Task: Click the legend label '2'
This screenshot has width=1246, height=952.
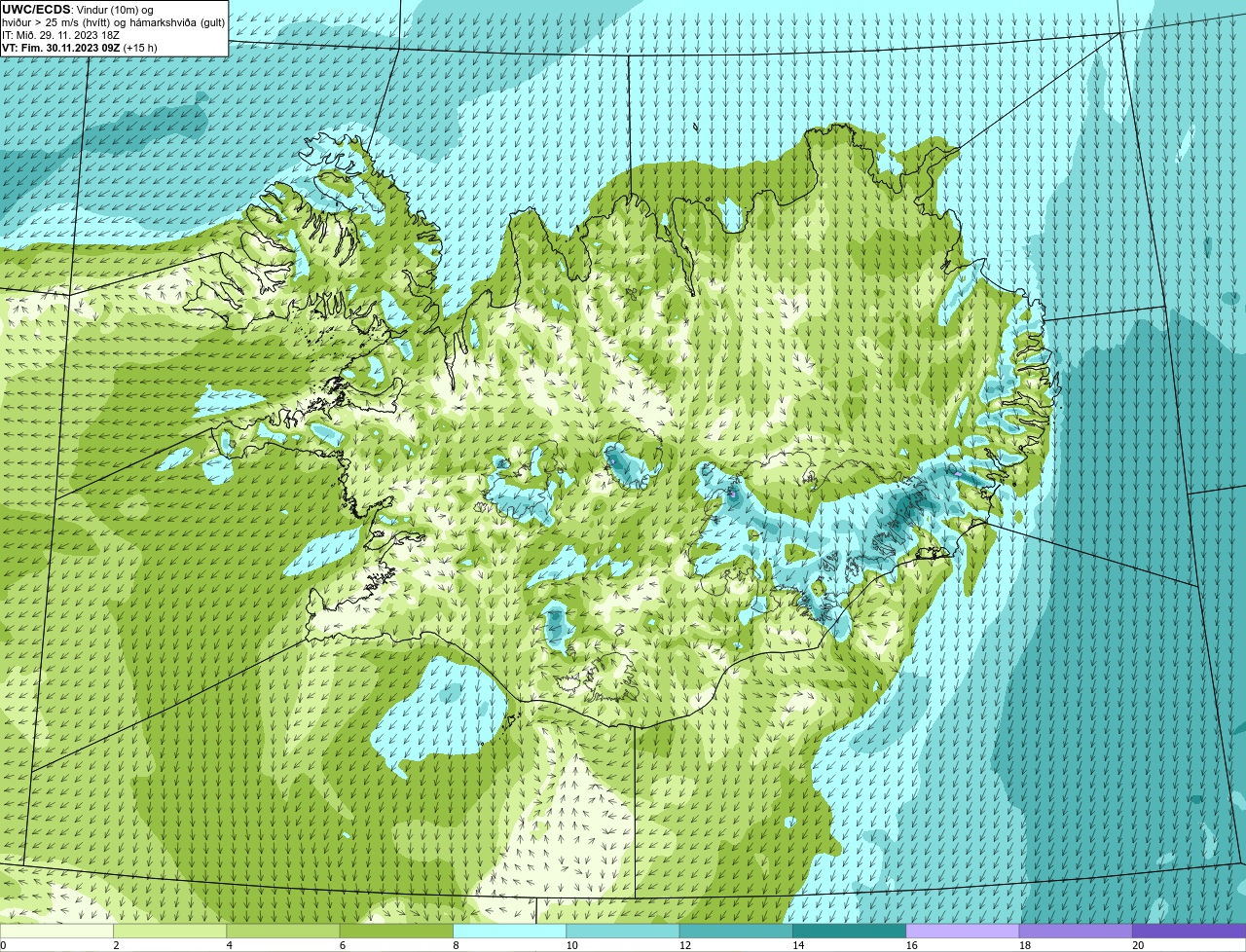Action: coord(116,945)
